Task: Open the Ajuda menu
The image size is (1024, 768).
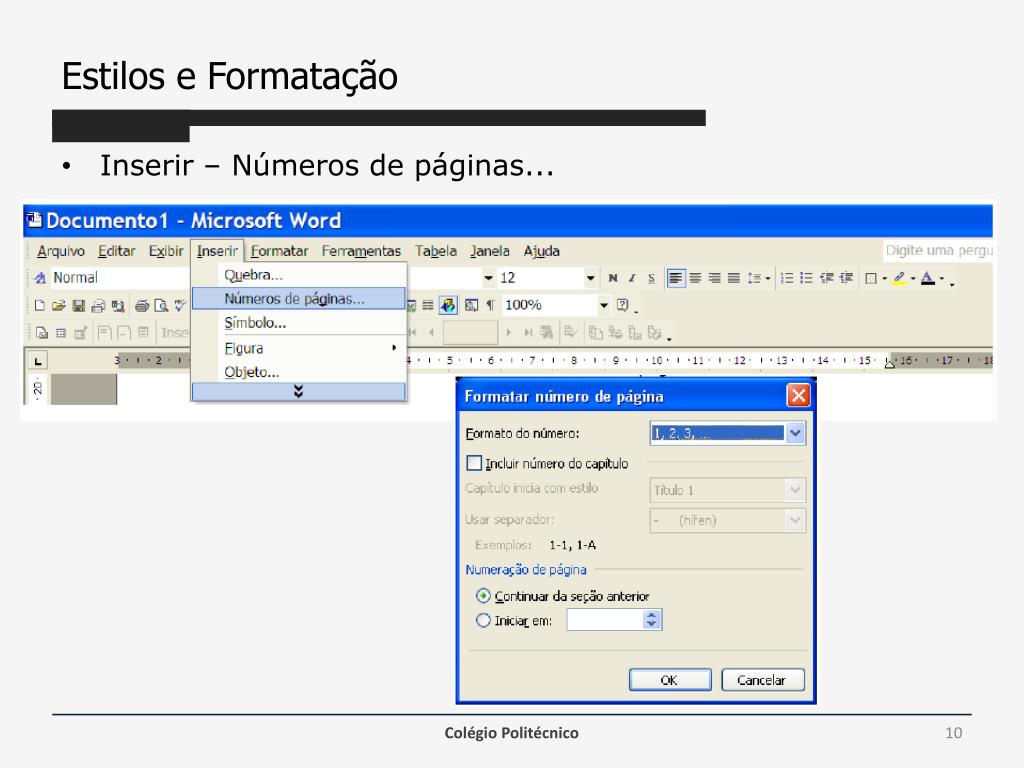Action: pos(541,251)
